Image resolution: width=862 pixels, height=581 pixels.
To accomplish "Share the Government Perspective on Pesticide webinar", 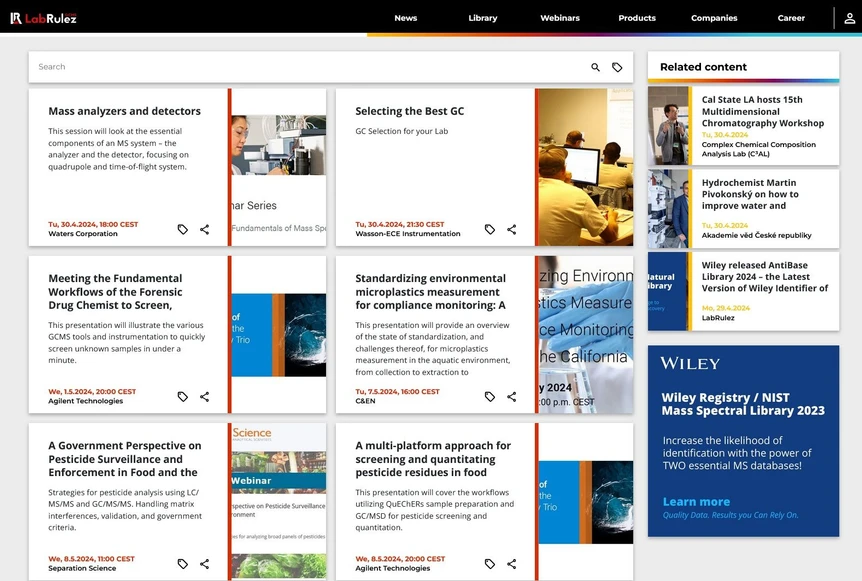I will (205, 563).
